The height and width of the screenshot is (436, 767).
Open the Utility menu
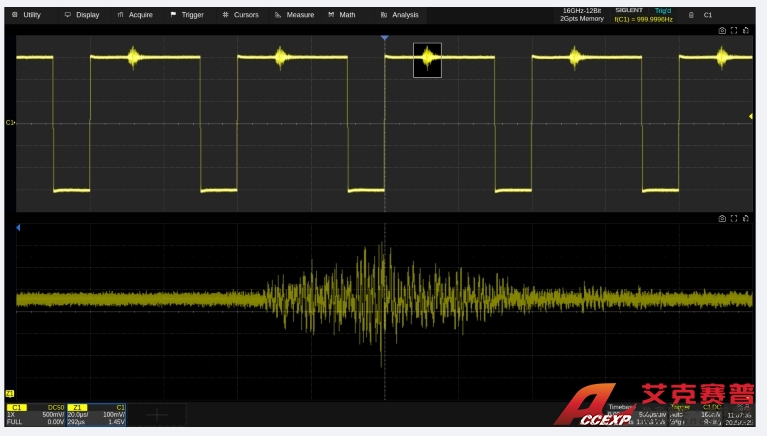26,15
